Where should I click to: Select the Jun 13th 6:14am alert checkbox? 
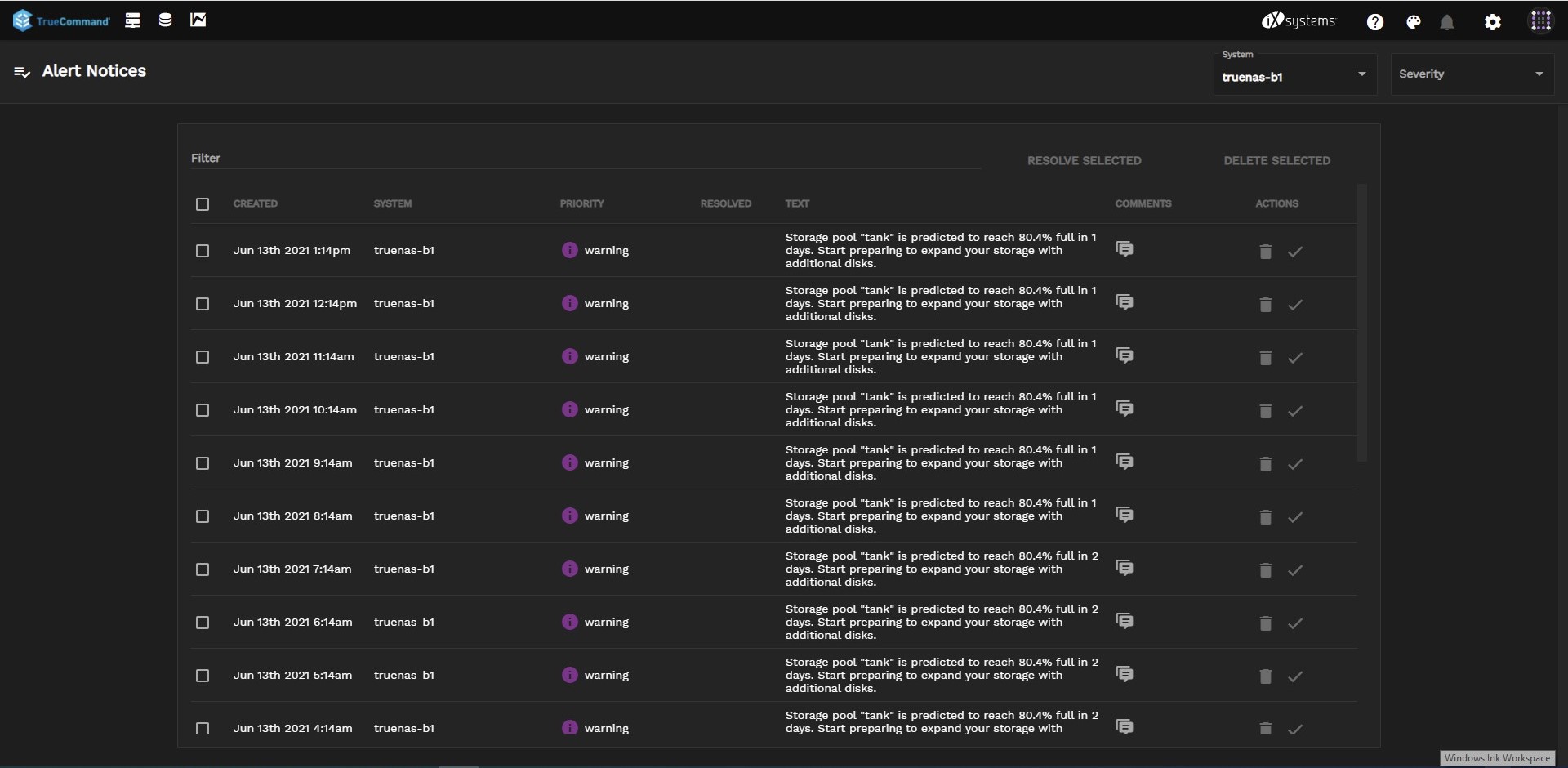pos(203,623)
